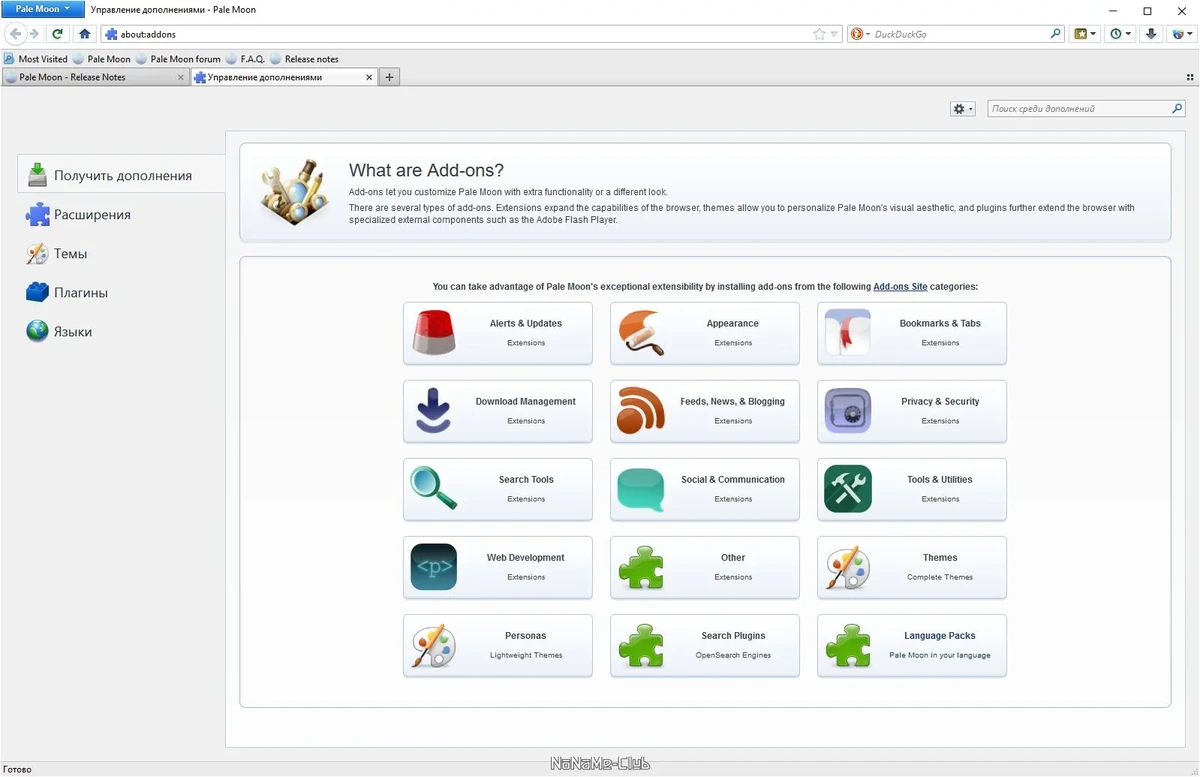Select the Search Tools magnifier tile

click(498, 489)
